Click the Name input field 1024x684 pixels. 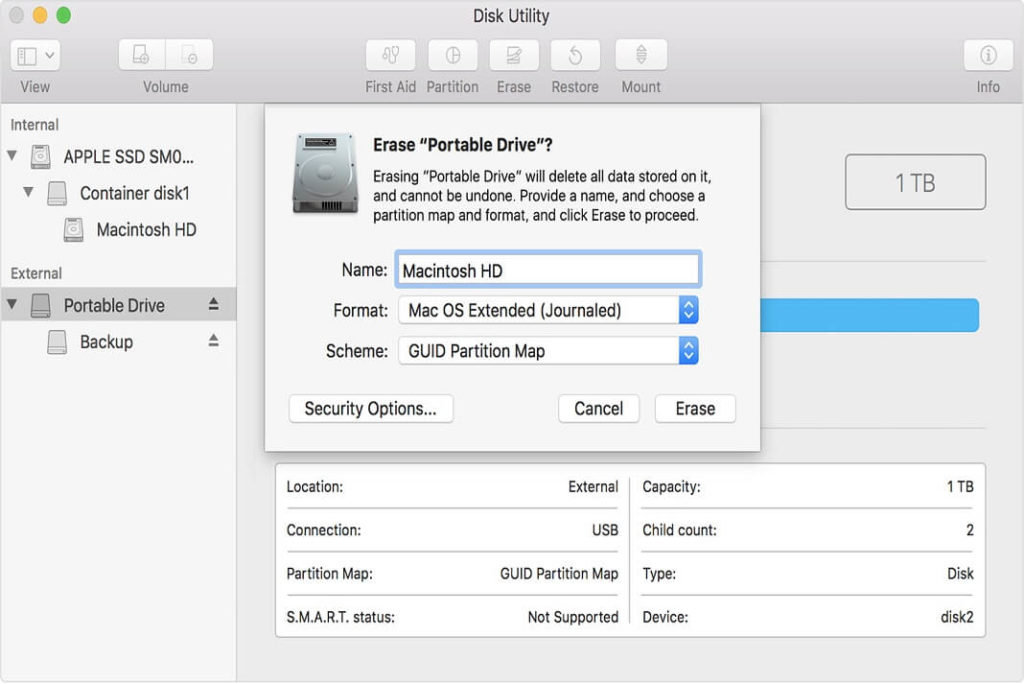548,269
